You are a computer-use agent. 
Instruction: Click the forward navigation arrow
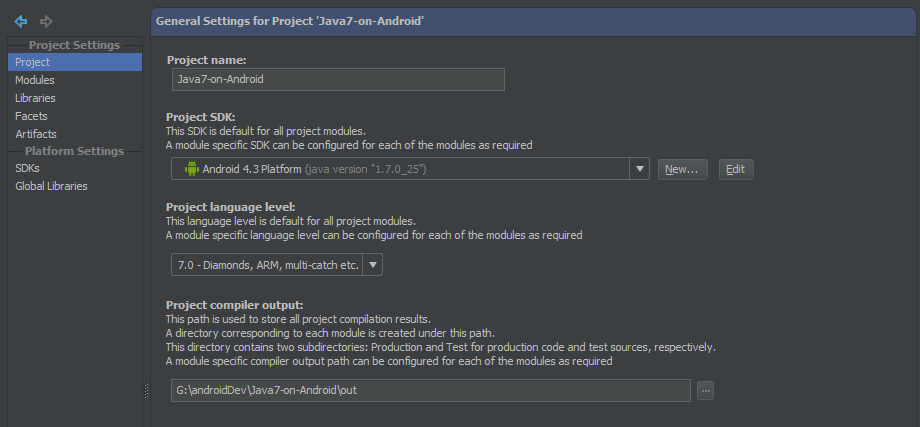(x=46, y=22)
